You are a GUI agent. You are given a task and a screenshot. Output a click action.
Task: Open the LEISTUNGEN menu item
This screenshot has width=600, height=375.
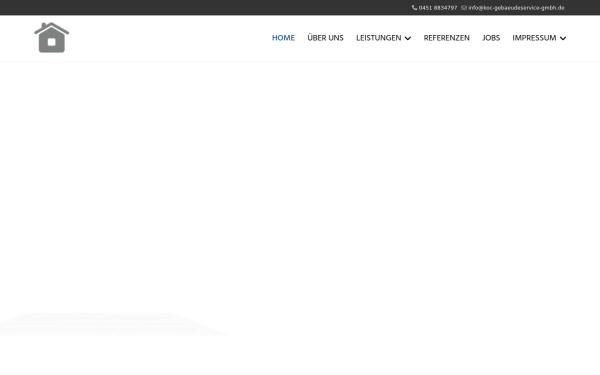(x=378, y=38)
